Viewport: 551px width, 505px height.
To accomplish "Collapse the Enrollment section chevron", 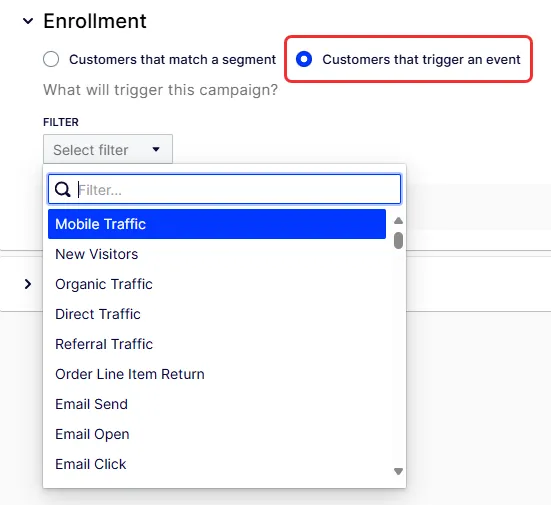I will (28, 21).
